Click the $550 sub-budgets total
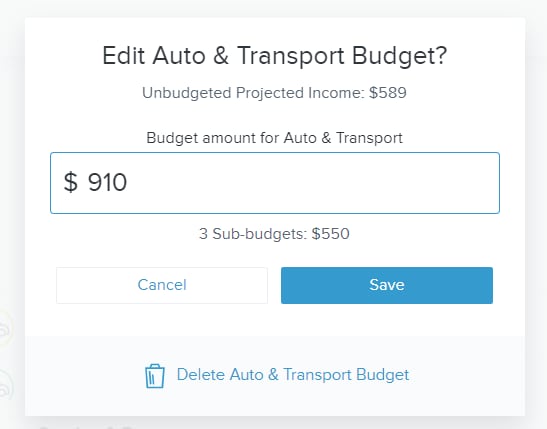Image resolution: width=547 pixels, height=429 pixels. click(330, 234)
